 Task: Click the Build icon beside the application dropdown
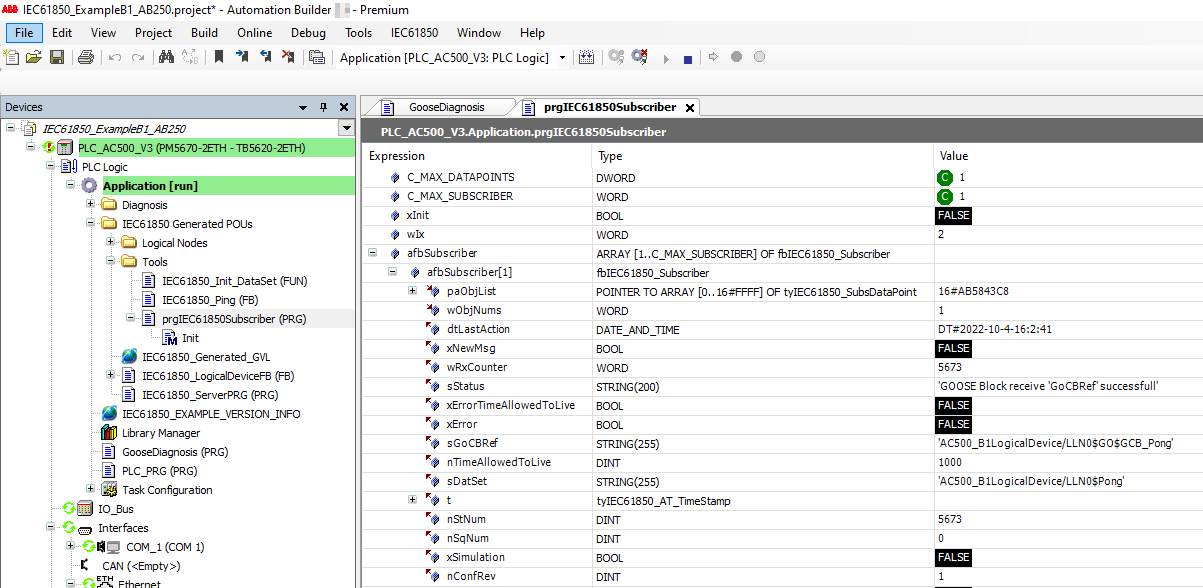[x=587, y=58]
